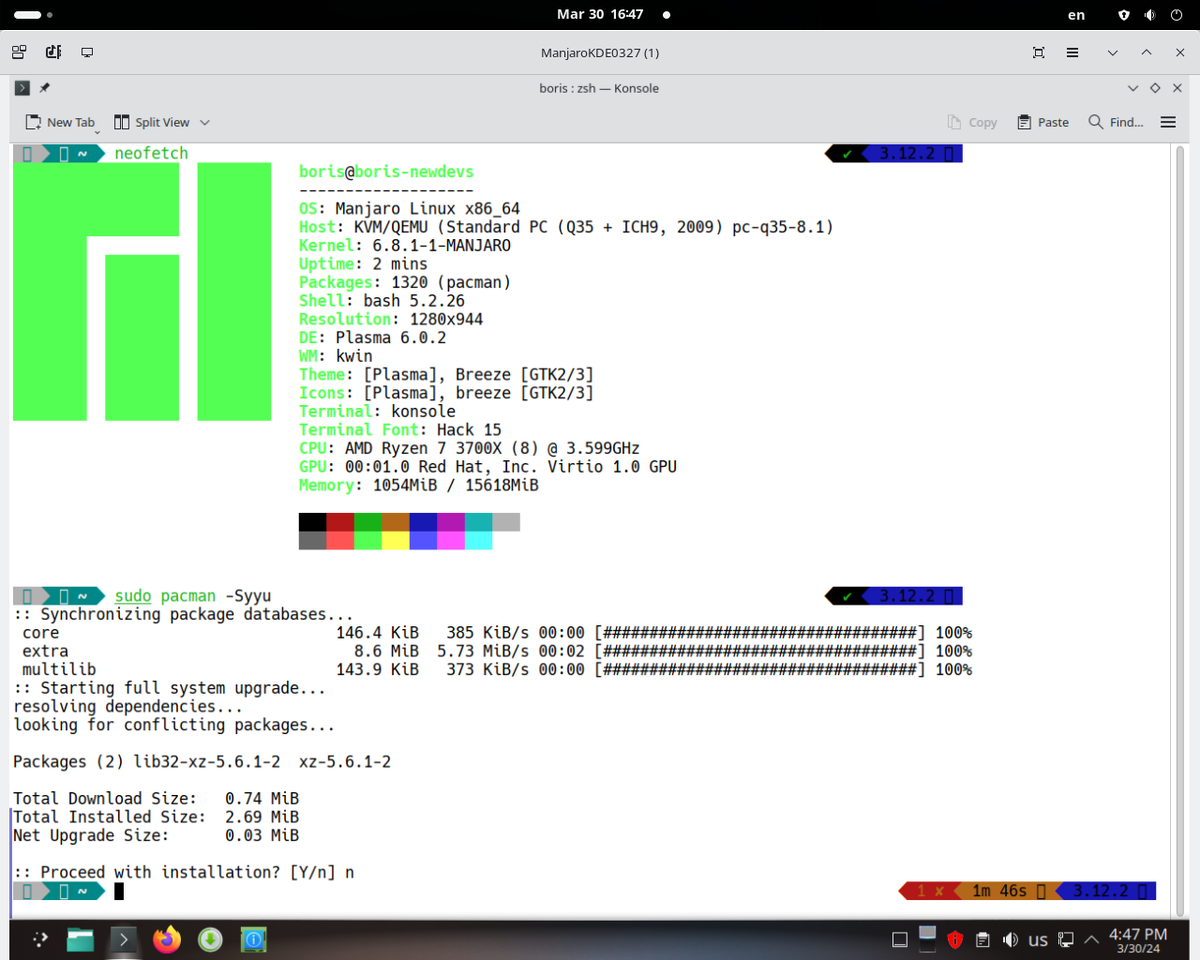
Task: Click the show desktop tray icon
Action: click(900, 940)
